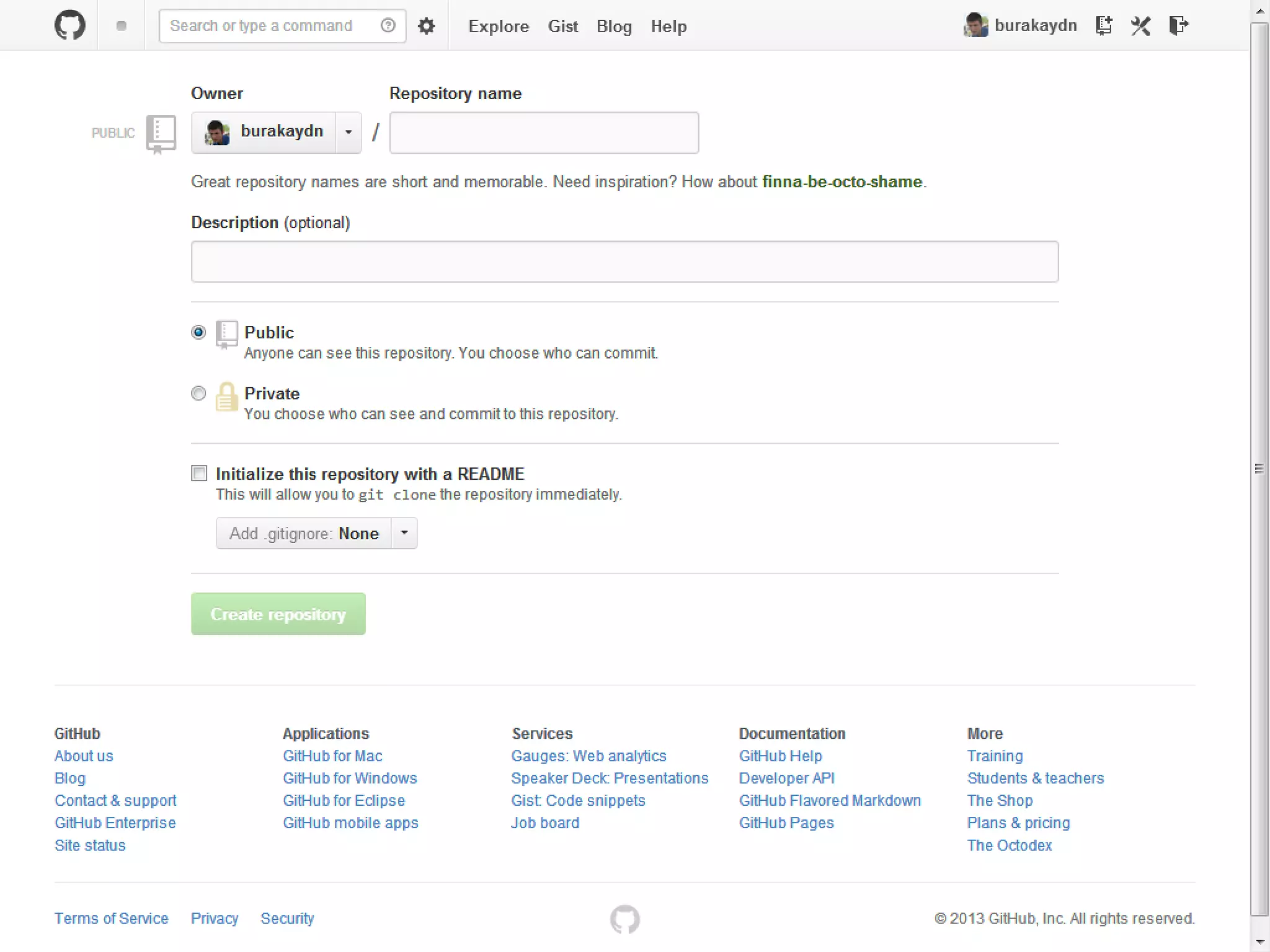Focus the Description input field
The width and height of the screenshot is (1270, 952).
point(624,262)
